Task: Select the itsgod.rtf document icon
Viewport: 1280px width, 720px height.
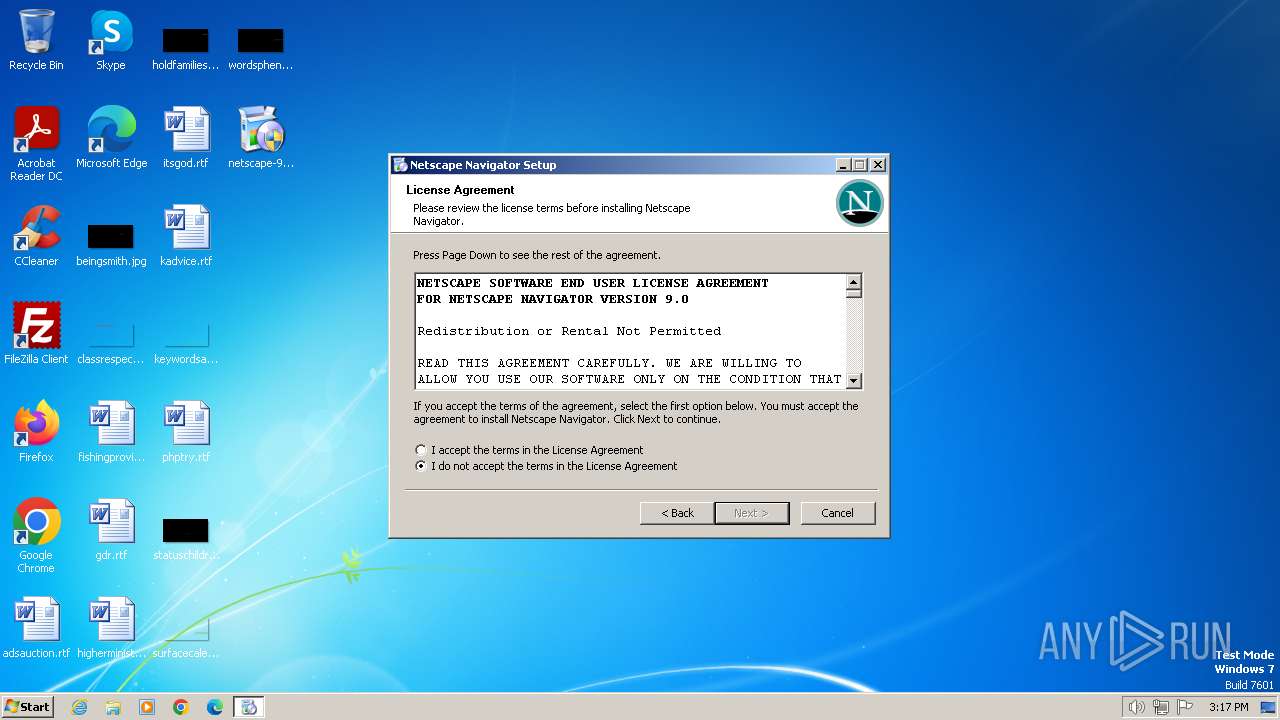Action: click(x=186, y=137)
